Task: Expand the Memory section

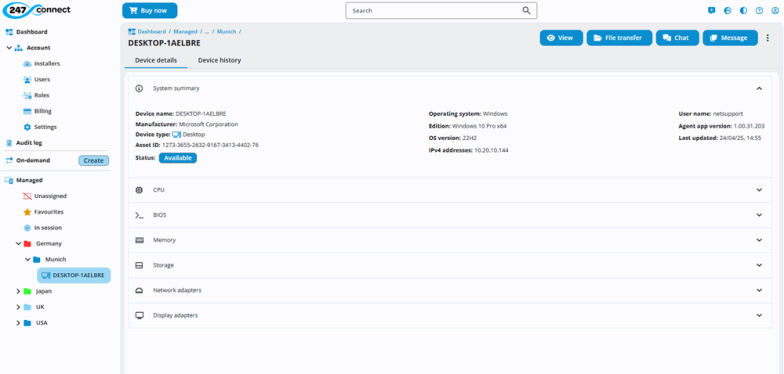Action: point(759,240)
